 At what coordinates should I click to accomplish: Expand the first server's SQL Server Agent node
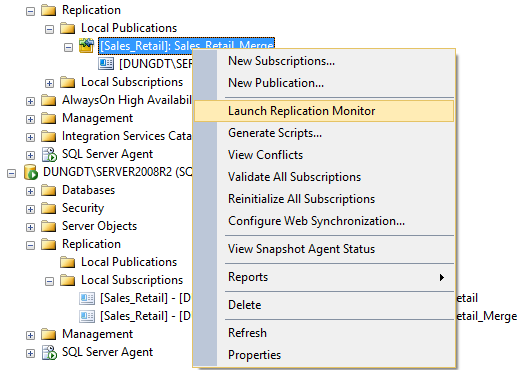[30, 155]
